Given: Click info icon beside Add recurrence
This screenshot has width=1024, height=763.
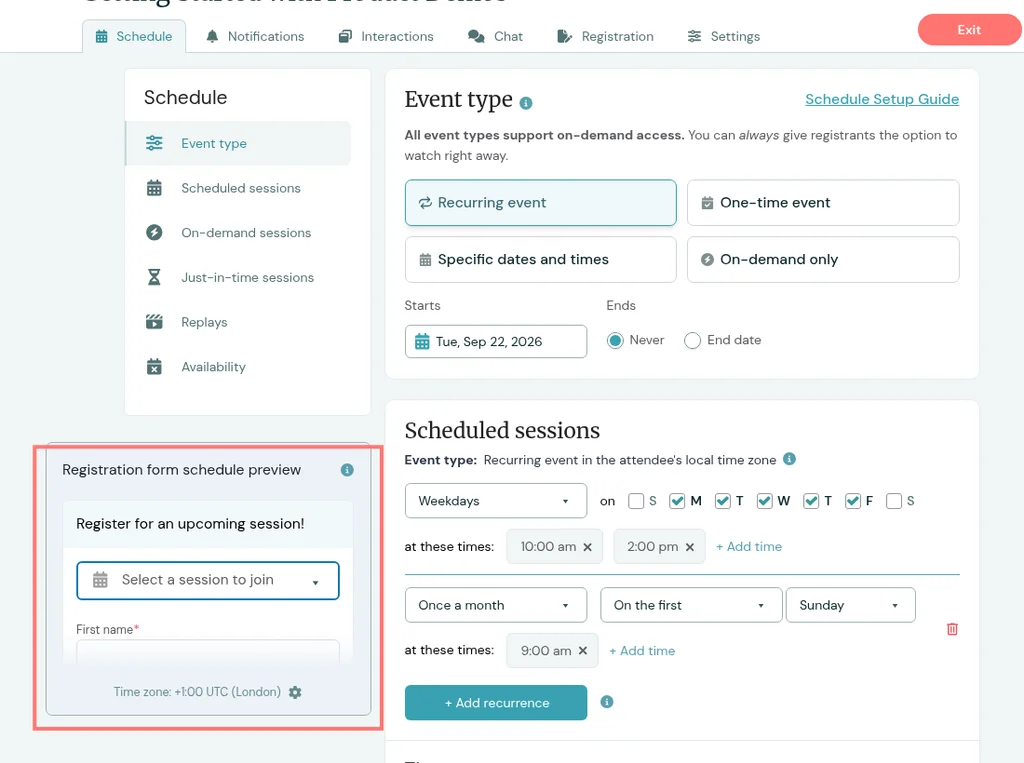Looking at the screenshot, I should (607, 702).
